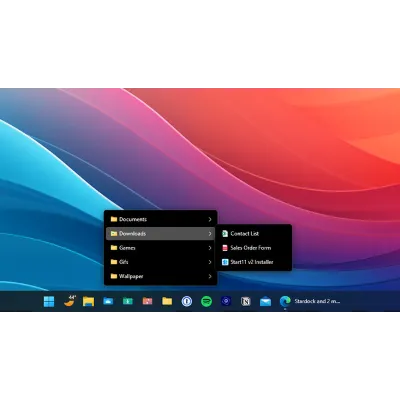Click the yellow pinned folder showing the menu
400x400 pixels.
167,301
